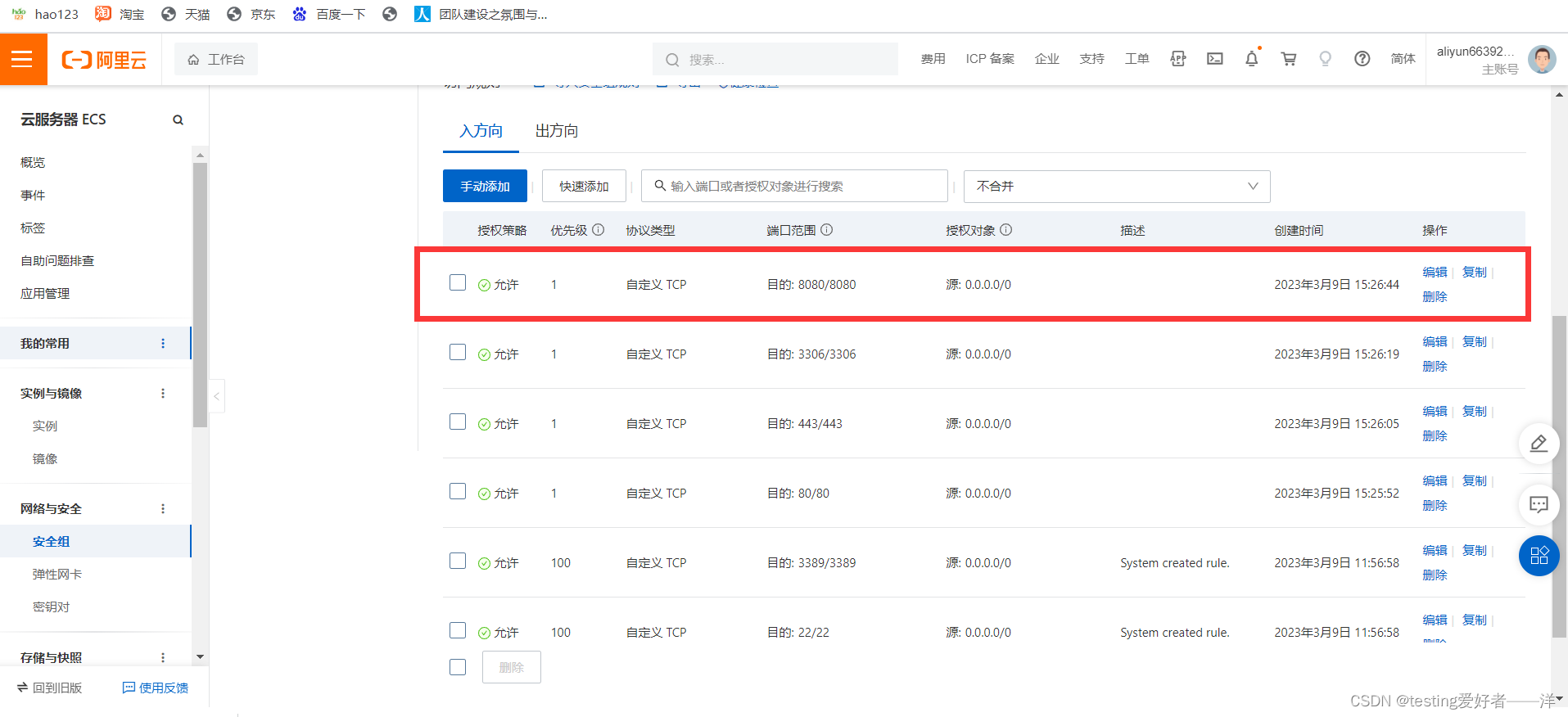1568x717 pixels.
Task: Select checkbox for port 443/443 rule
Action: (458, 422)
